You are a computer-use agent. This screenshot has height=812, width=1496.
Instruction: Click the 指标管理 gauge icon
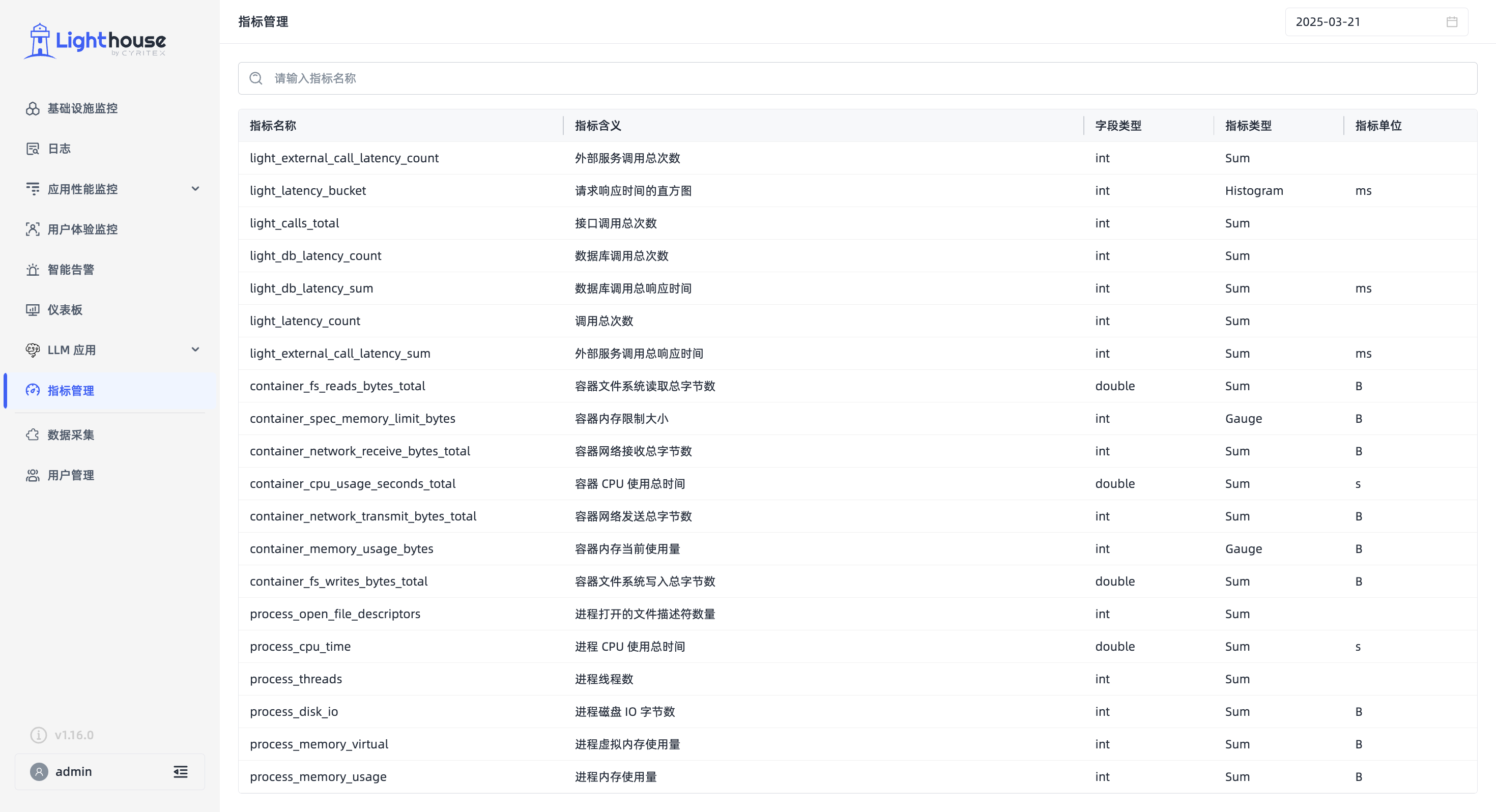(33, 390)
